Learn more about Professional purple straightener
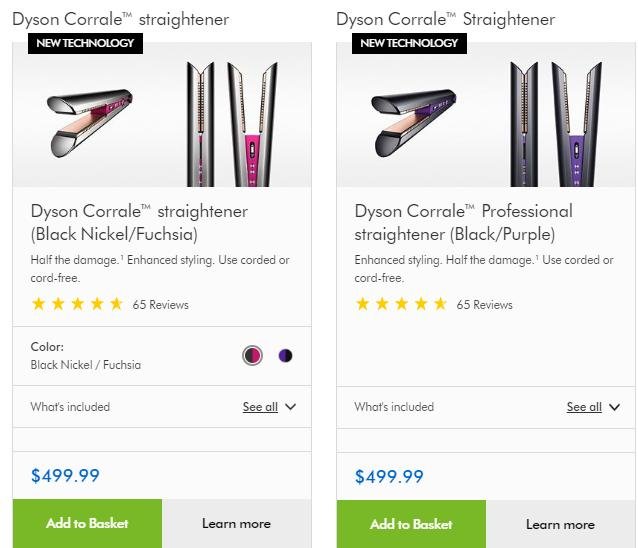The height and width of the screenshot is (548, 638). click(x=560, y=524)
